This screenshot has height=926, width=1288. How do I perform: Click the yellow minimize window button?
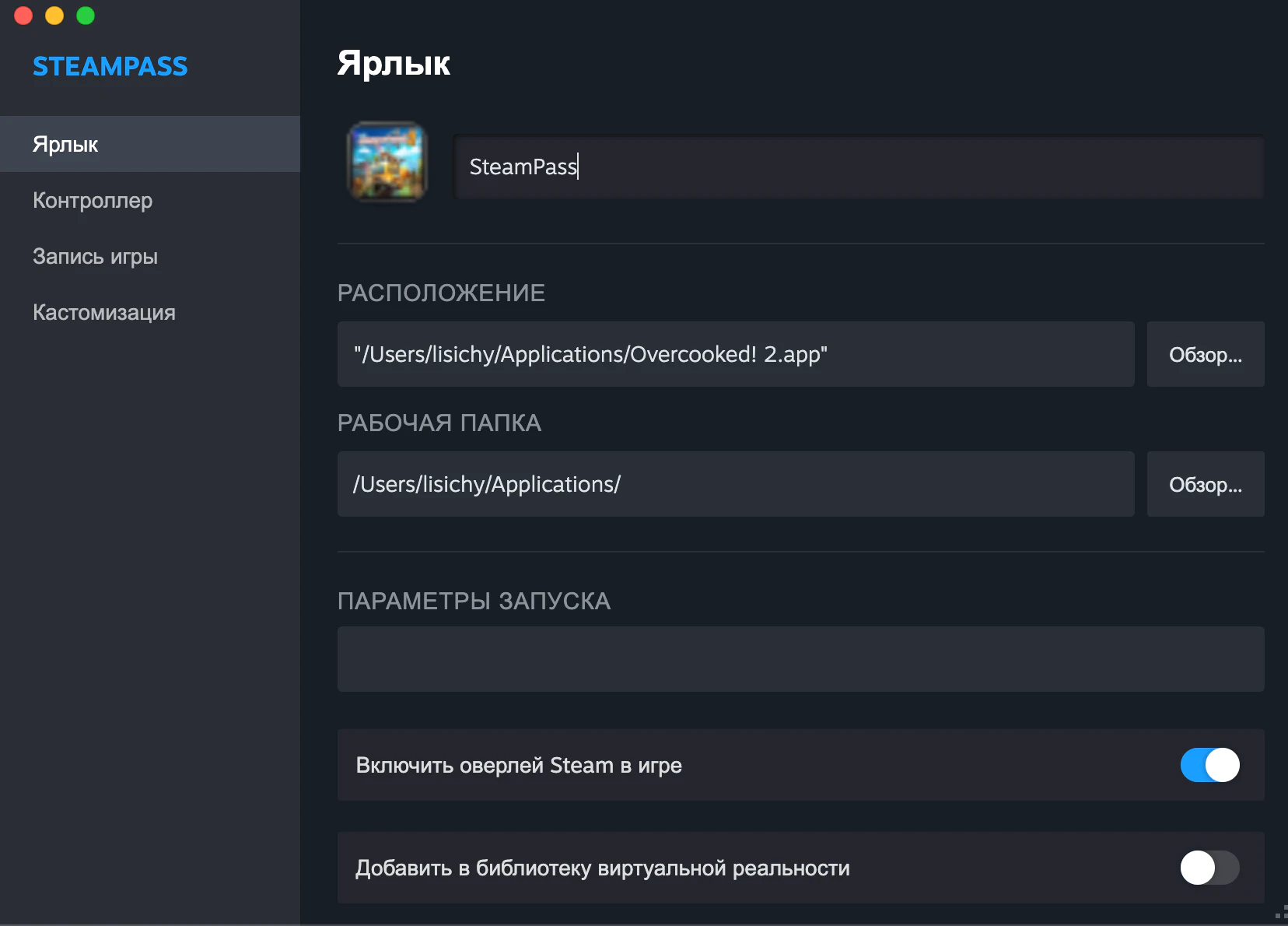pos(54,16)
